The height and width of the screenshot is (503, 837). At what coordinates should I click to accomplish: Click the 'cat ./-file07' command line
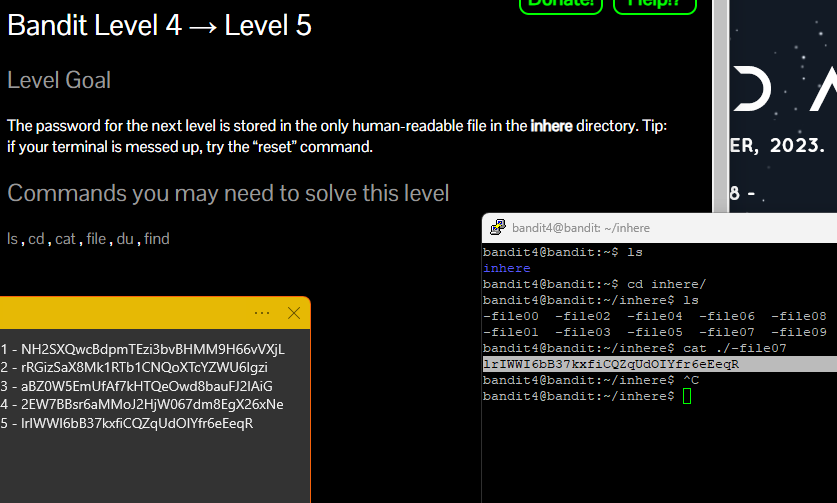pos(635,348)
